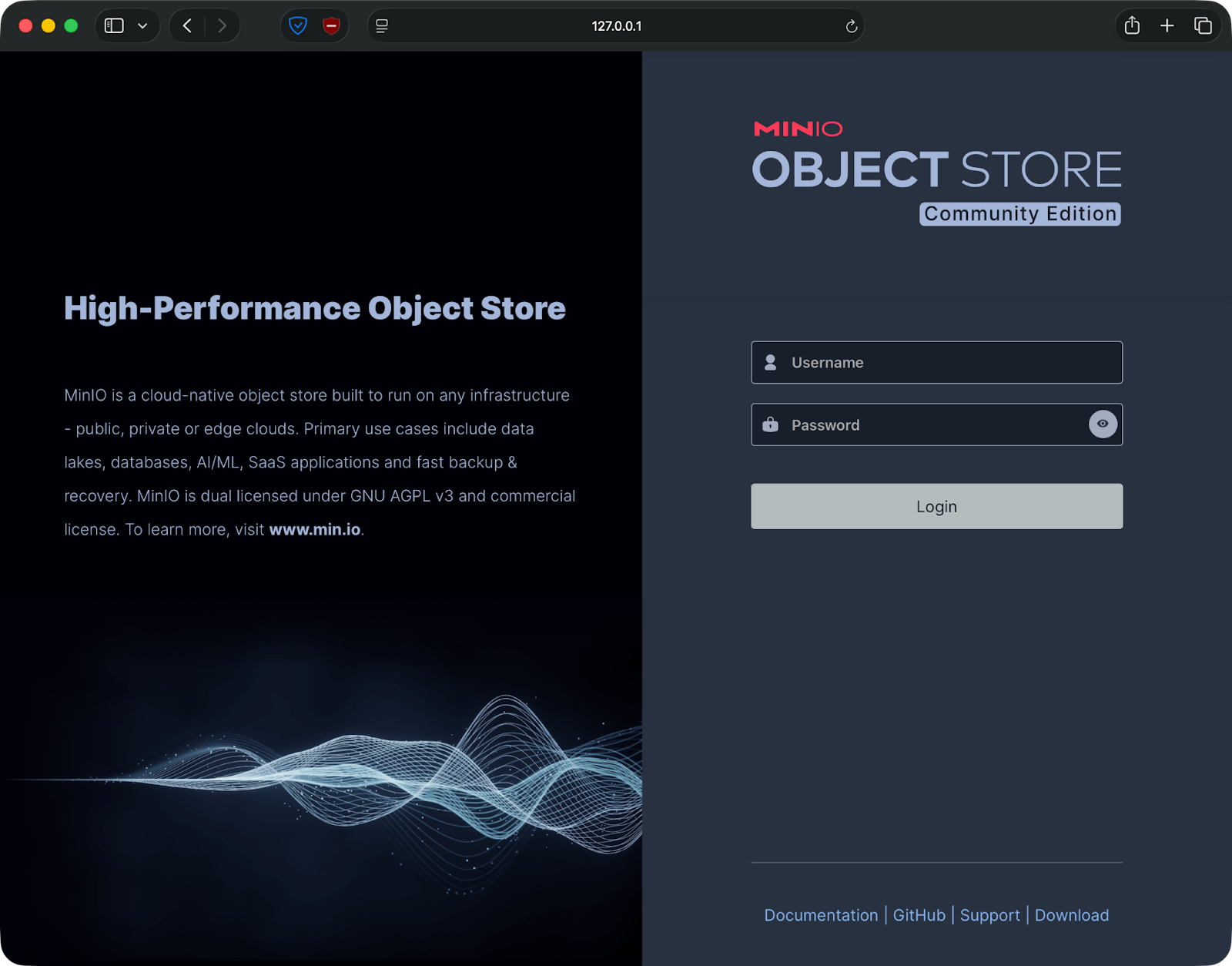Viewport: 1232px width, 966px height.
Task: Navigate back with the back arrow
Action: 186,25
